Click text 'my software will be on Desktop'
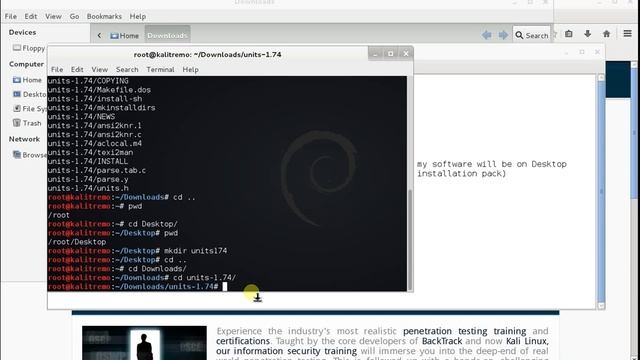Viewport: 640px width, 360px height. click(491, 164)
